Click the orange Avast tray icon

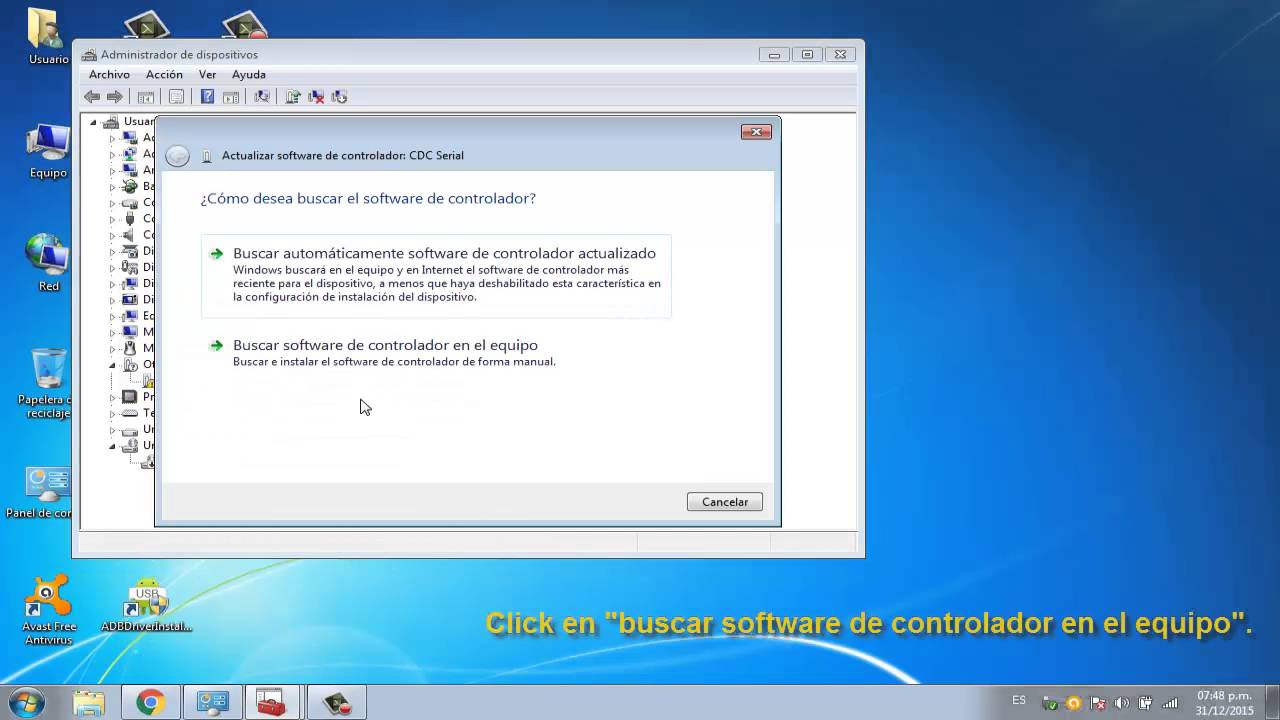[1074, 703]
